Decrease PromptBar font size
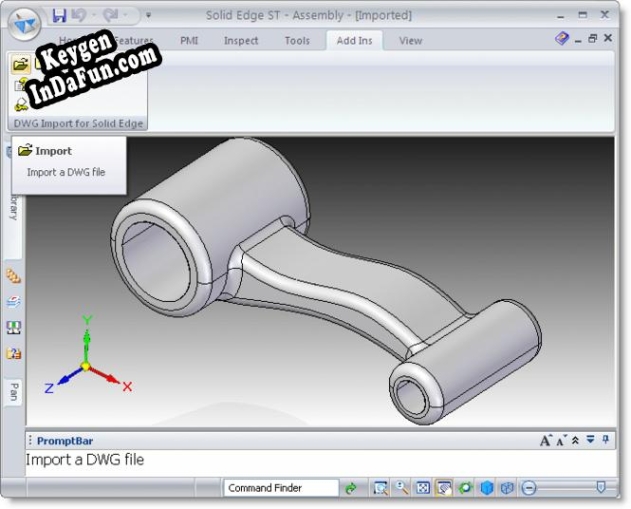This screenshot has width=631, height=509. (x=561, y=440)
